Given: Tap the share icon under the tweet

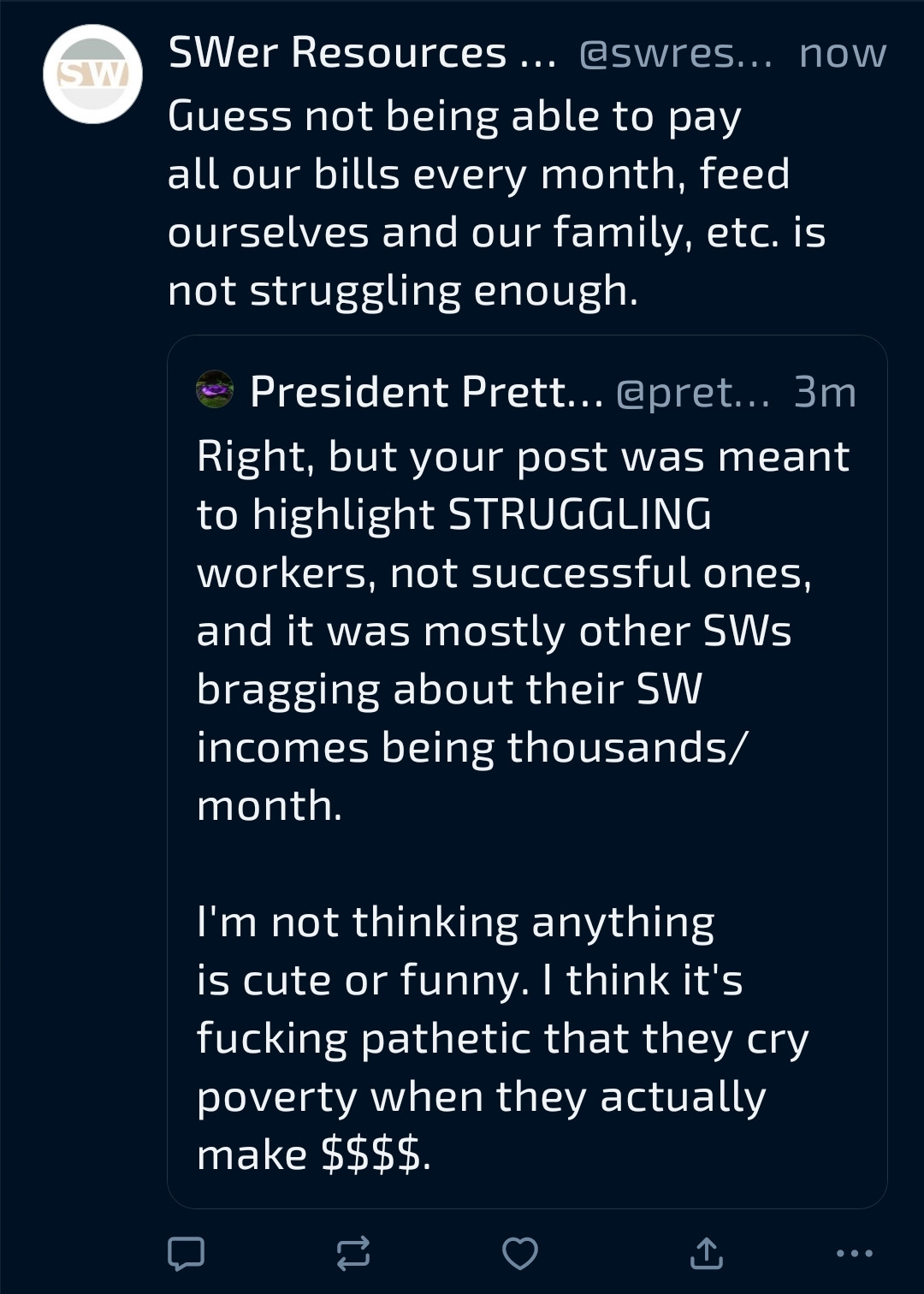Looking at the screenshot, I should [x=707, y=1253].
